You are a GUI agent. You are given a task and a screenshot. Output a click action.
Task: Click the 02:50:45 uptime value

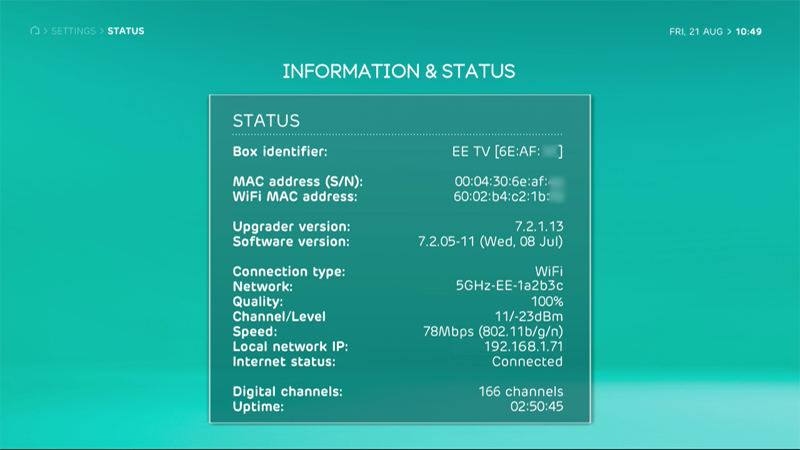(x=537, y=407)
